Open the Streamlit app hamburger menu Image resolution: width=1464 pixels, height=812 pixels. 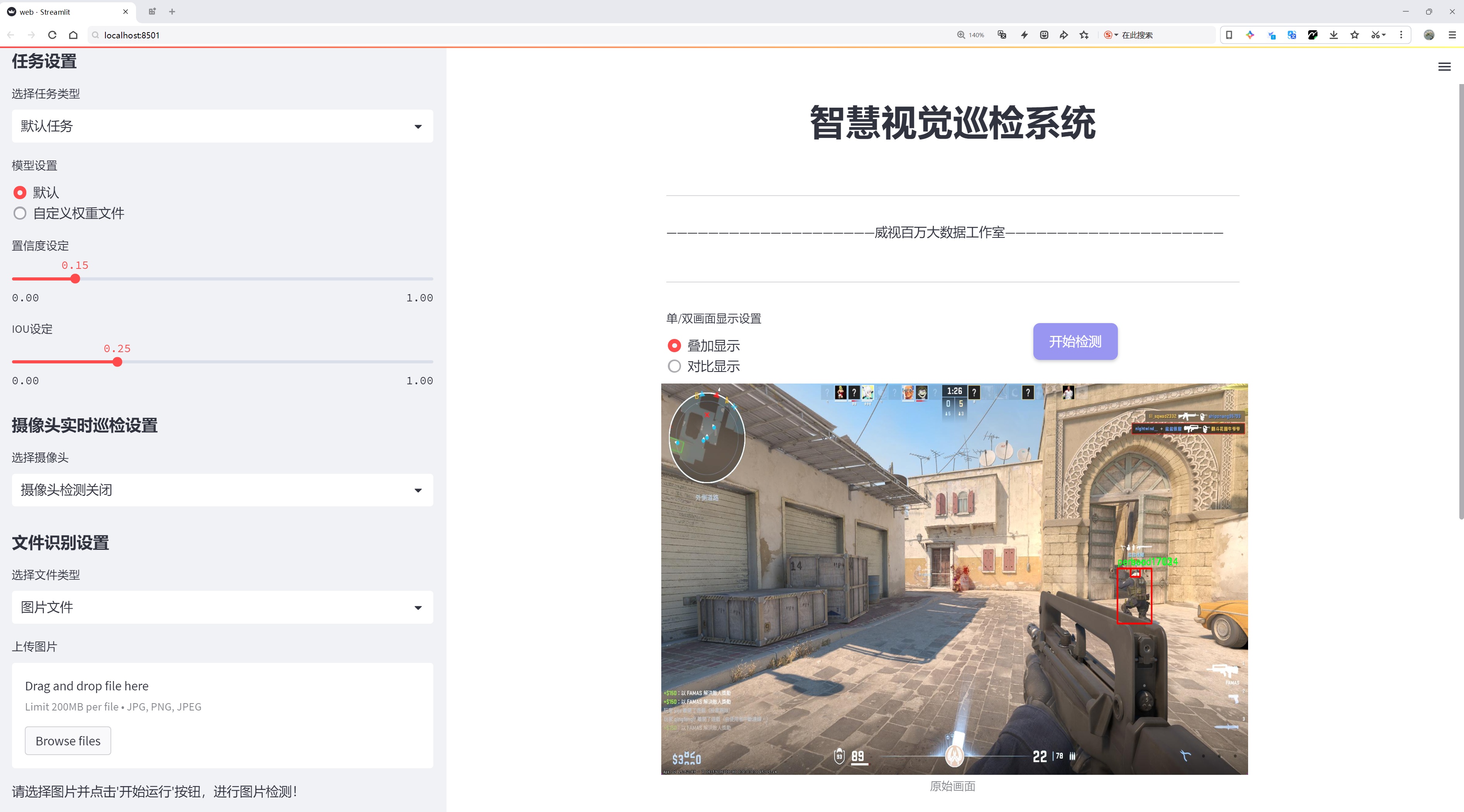[1444, 67]
